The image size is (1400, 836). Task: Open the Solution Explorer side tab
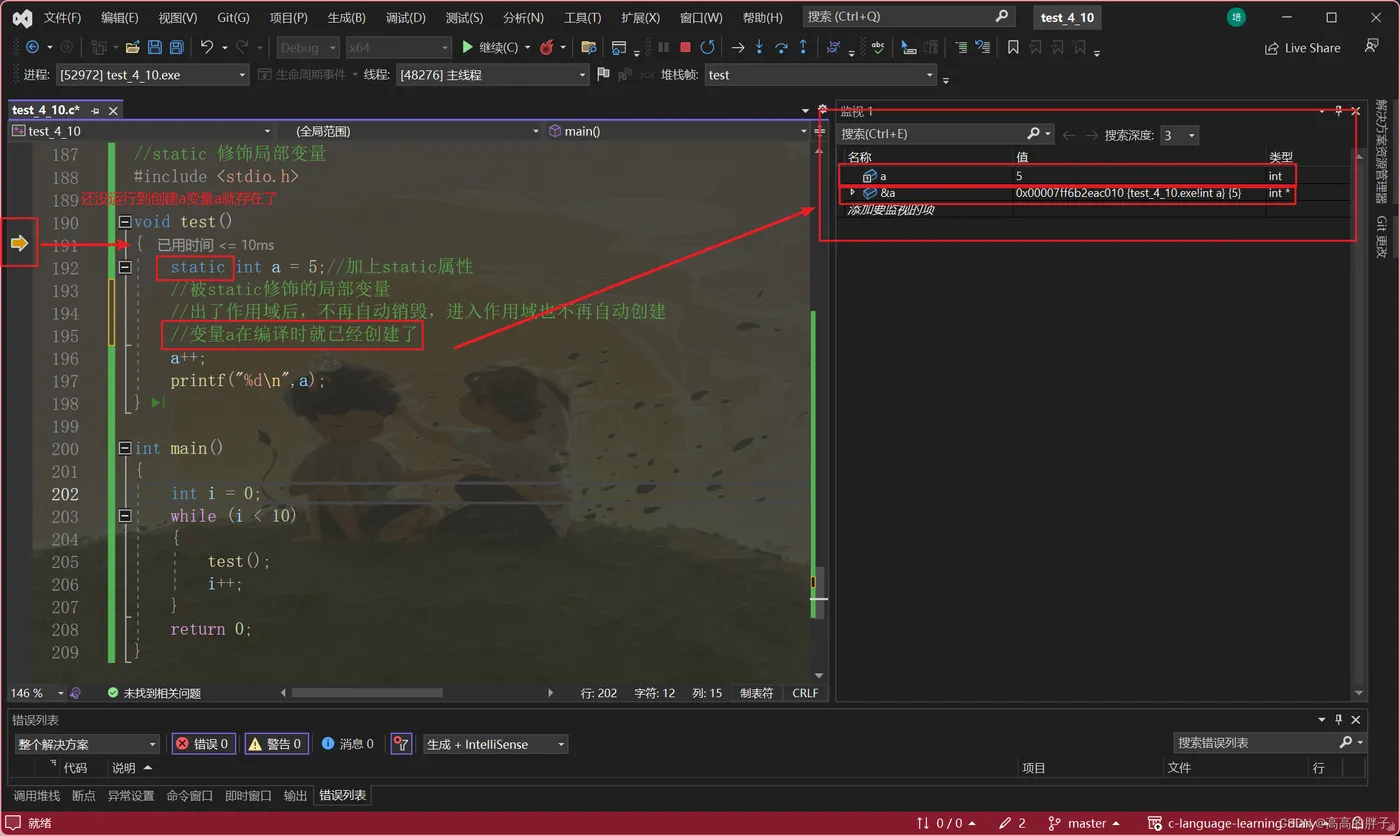point(1381,152)
